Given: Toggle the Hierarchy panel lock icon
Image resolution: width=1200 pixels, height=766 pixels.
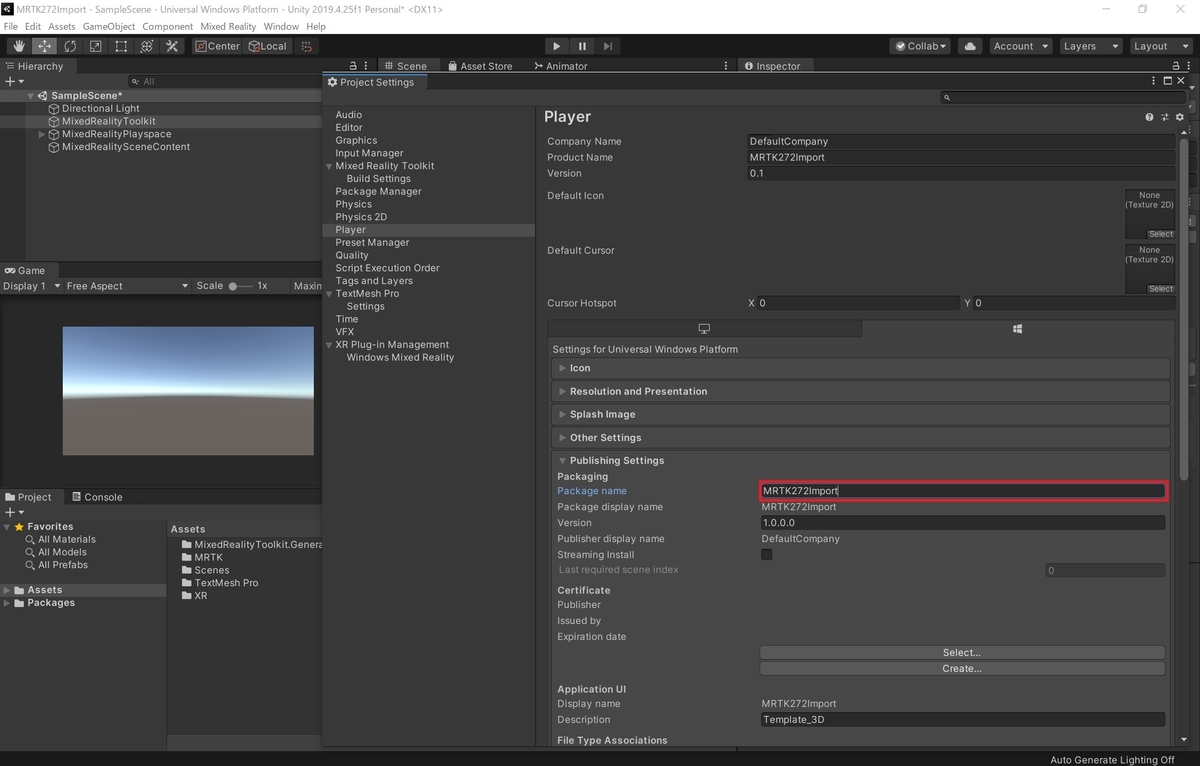Looking at the screenshot, I should (352, 66).
